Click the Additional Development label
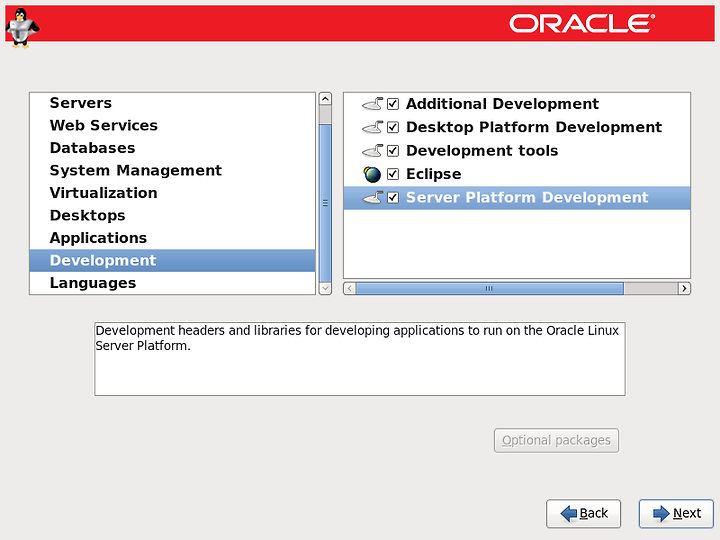This screenshot has height=540, width=720. point(502,104)
